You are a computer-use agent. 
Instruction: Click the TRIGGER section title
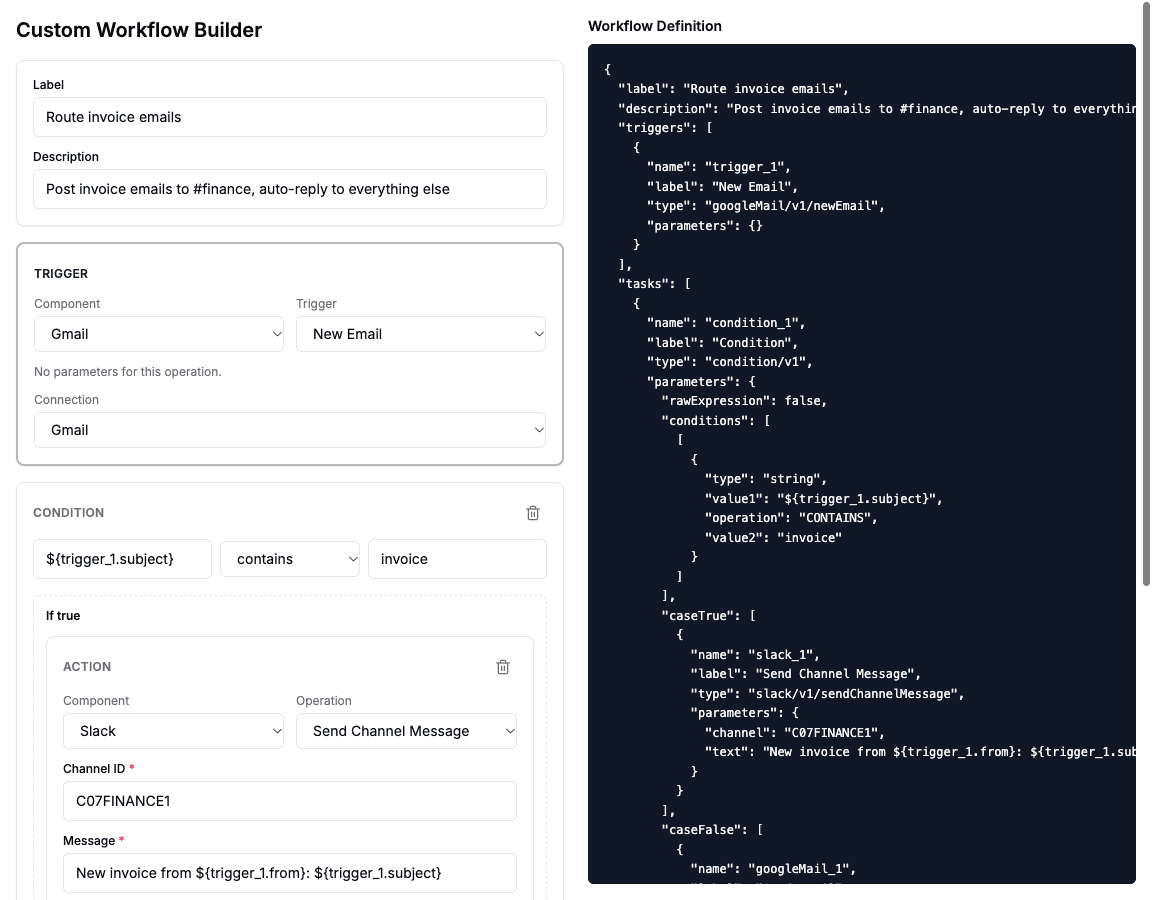[x=61, y=274]
